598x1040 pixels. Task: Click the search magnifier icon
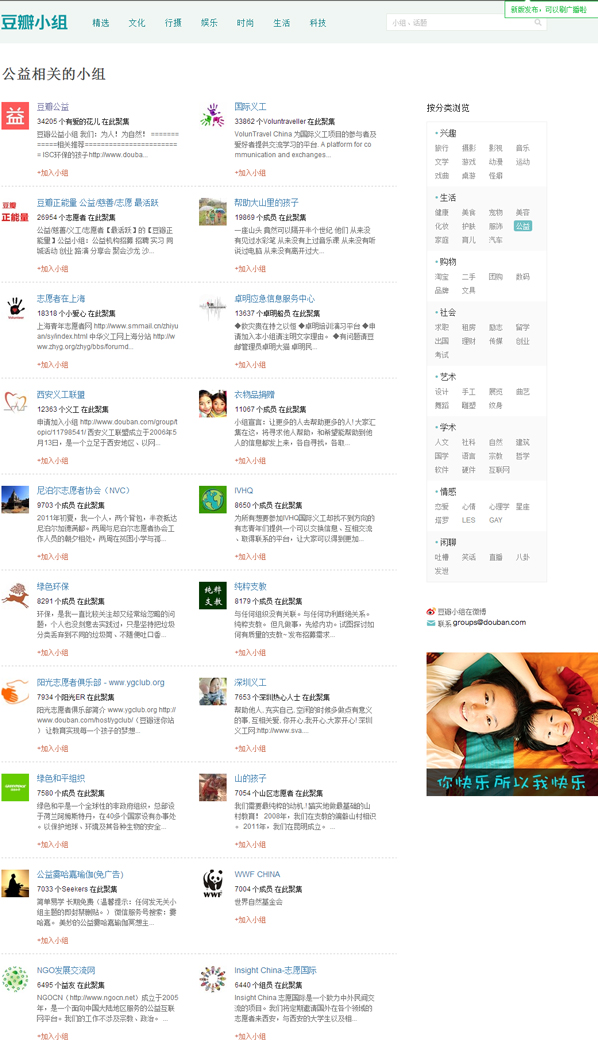538,23
